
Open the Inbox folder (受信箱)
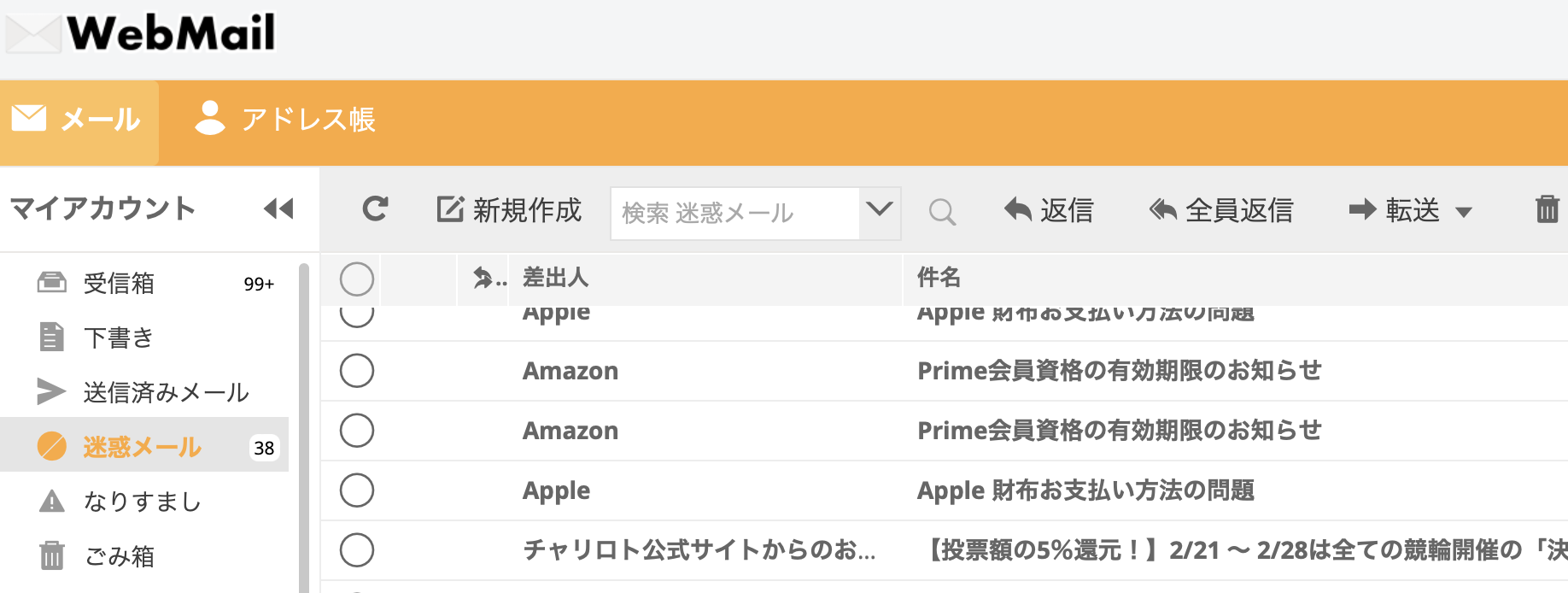[x=119, y=283]
